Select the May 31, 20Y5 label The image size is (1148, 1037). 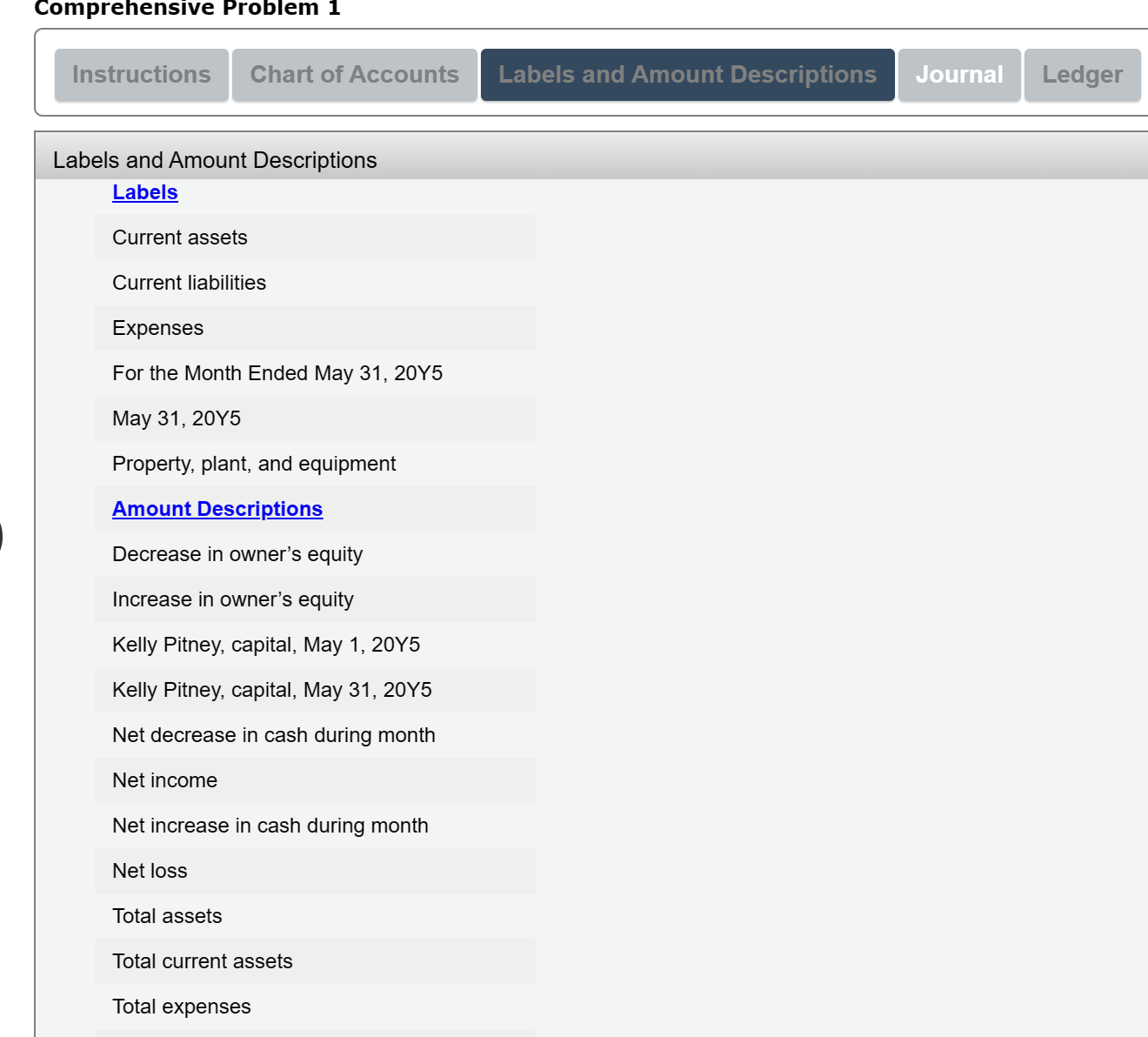click(175, 418)
